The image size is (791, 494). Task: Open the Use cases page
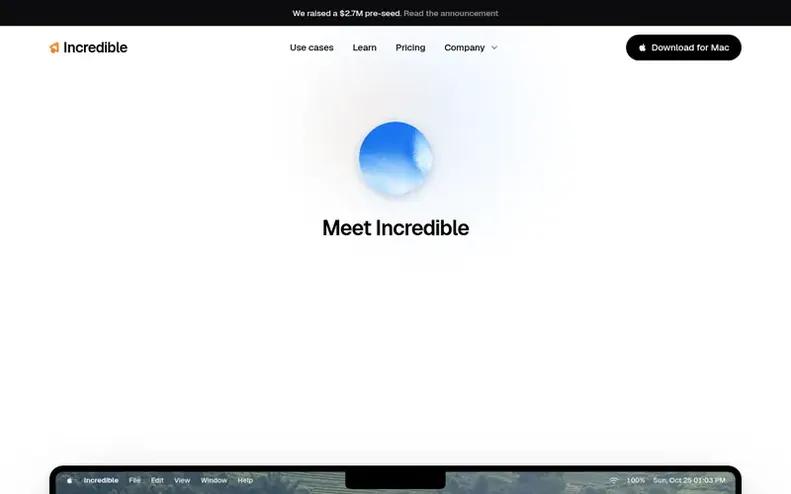pyautogui.click(x=311, y=47)
